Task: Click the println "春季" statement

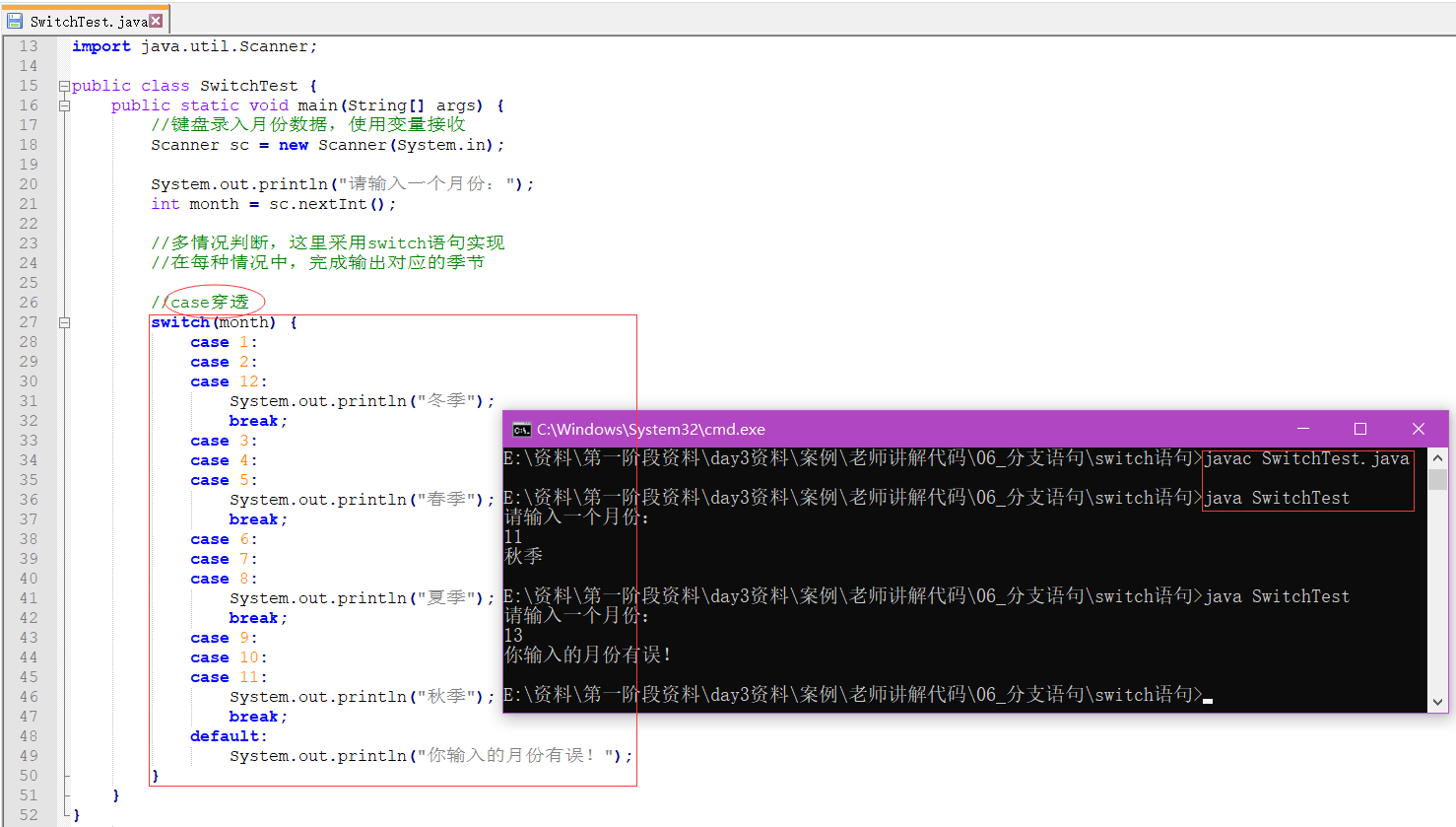Action: coord(363,500)
